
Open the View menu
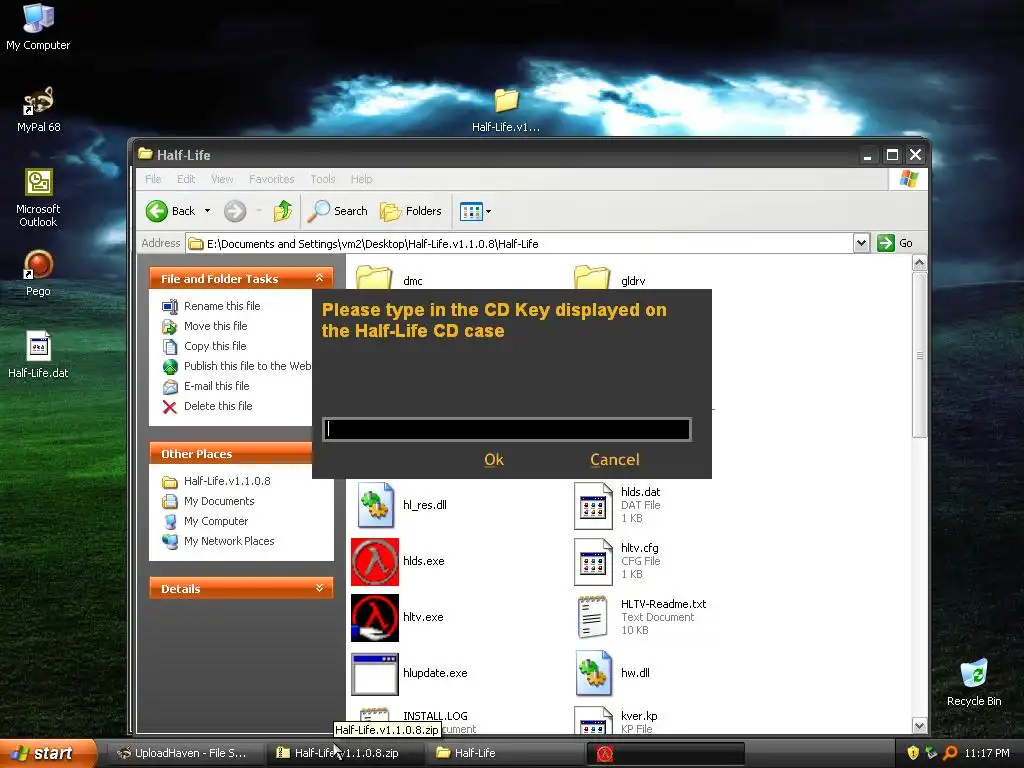(x=221, y=179)
